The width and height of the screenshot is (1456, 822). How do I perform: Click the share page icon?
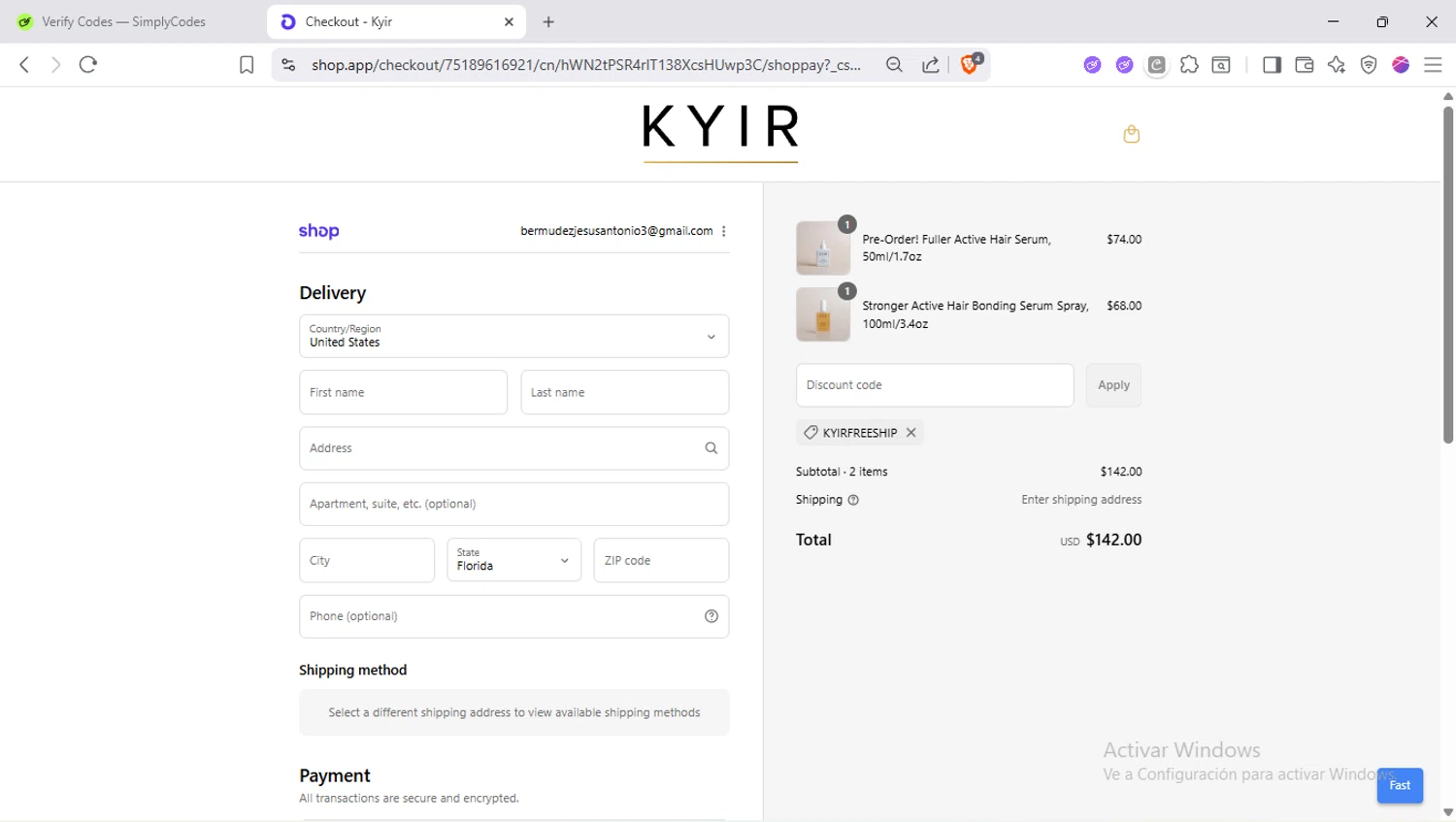click(x=931, y=65)
